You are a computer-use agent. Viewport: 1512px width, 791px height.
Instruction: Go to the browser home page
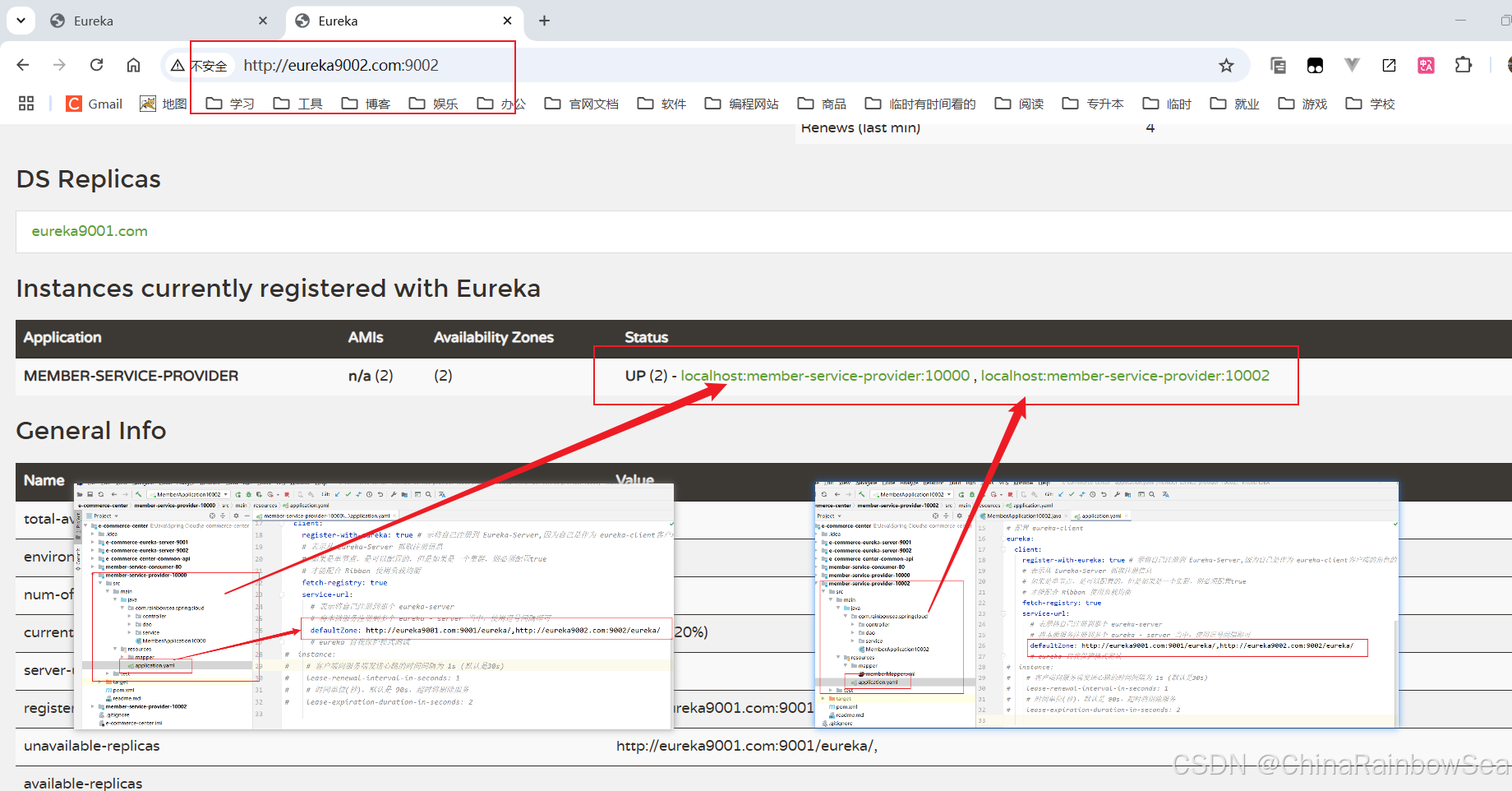133,65
